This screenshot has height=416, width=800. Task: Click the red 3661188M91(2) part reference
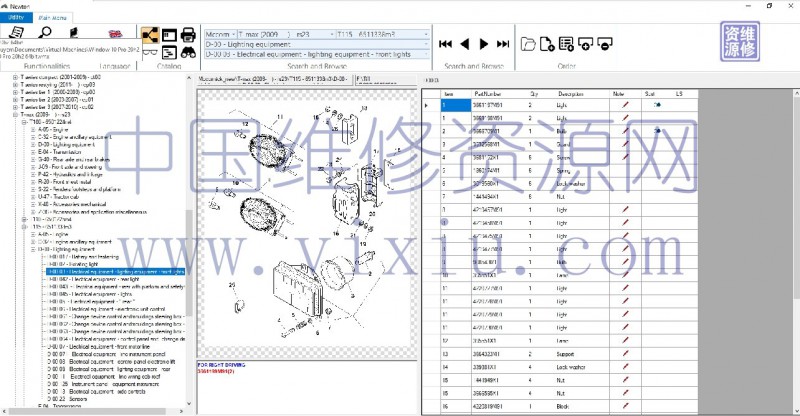click(216, 371)
